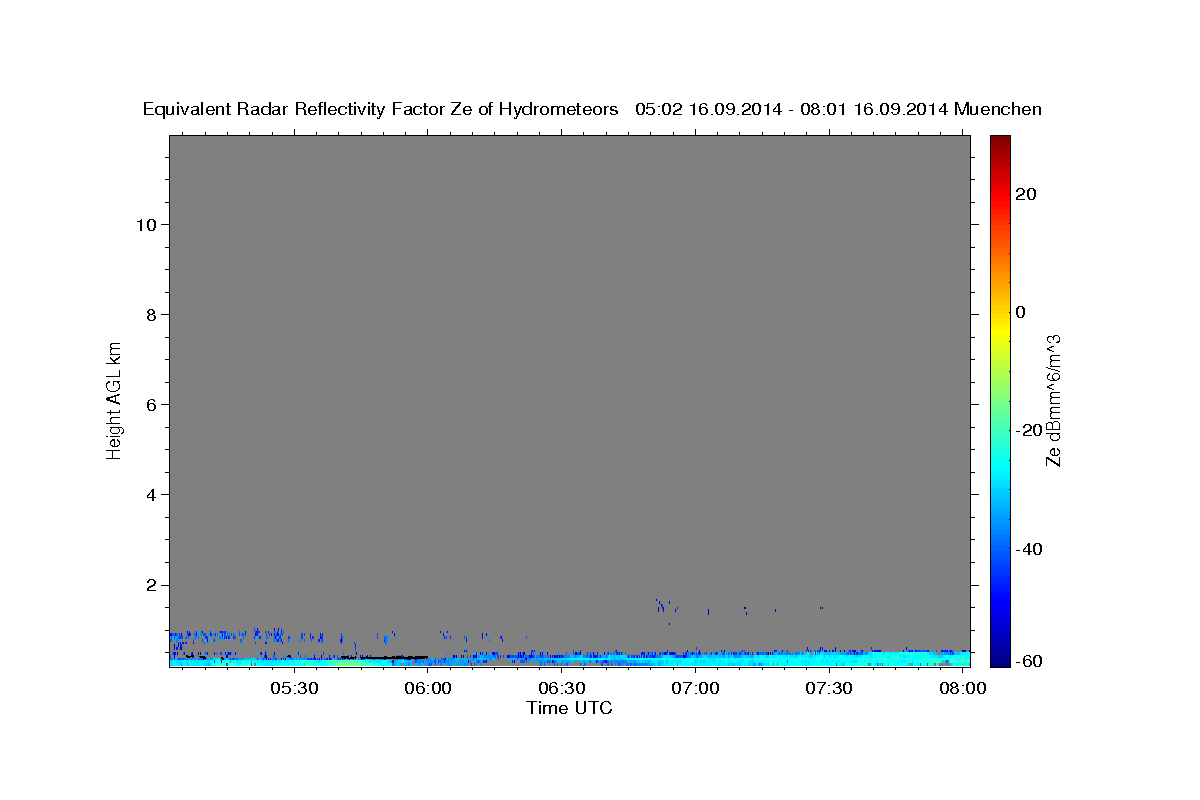This screenshot has height=800, width=1200.
Task: Click the dark blue bottom of the colorbar
Action: coord(1000,658)
